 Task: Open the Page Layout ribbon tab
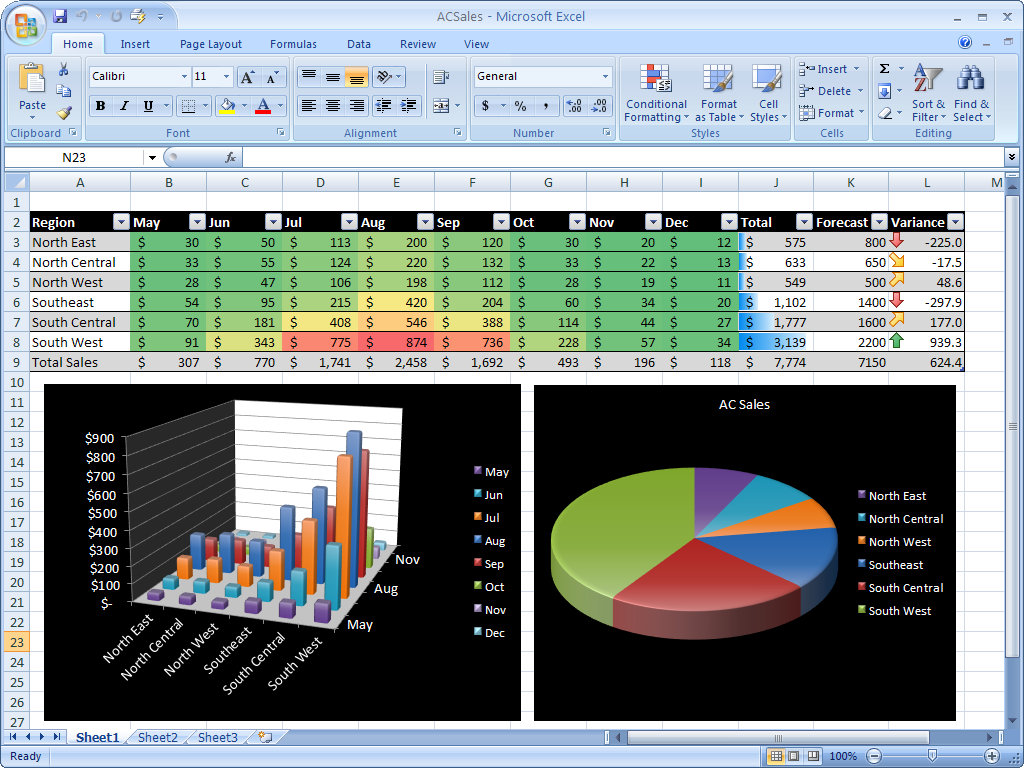(x=210, y=44)
